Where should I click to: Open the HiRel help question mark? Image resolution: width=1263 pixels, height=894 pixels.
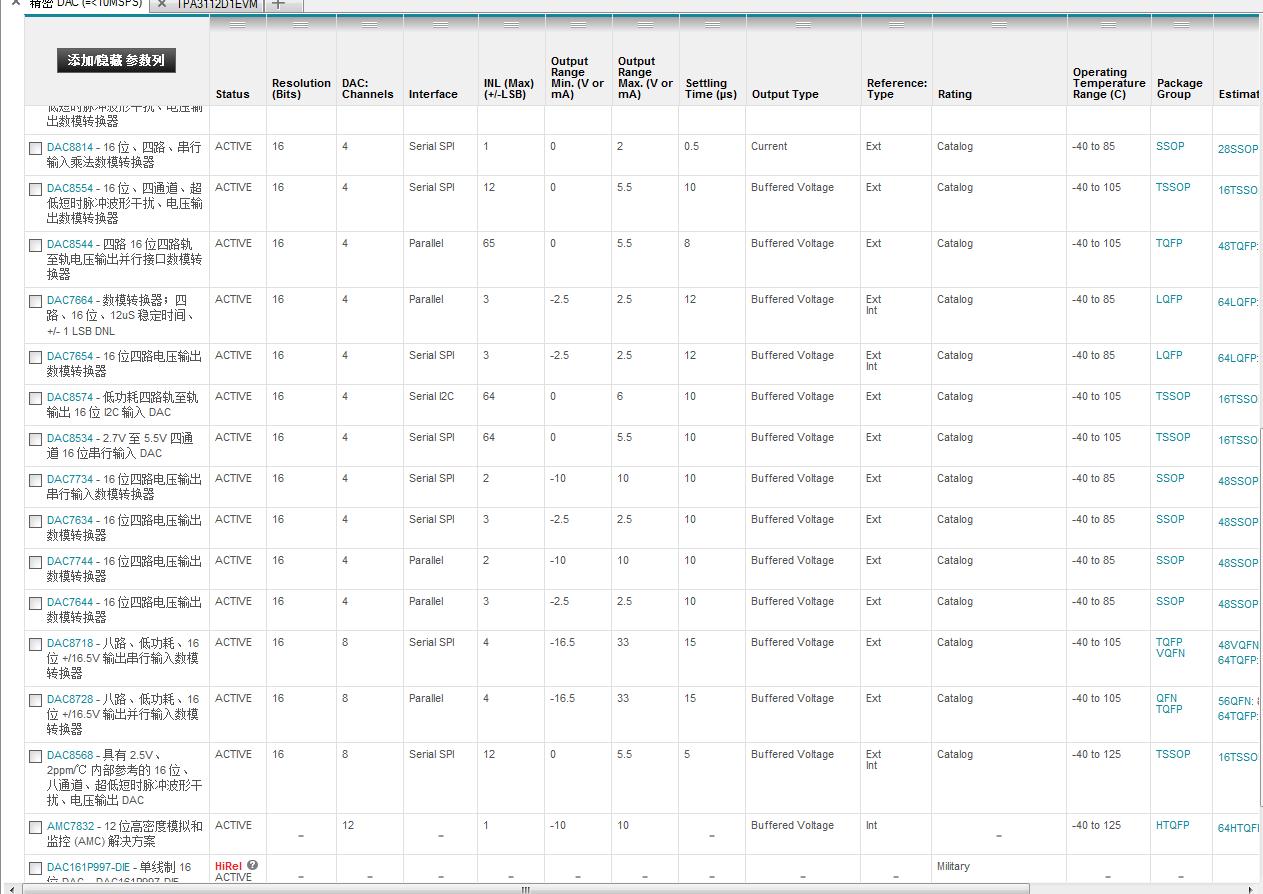click(x=253, y=865)
